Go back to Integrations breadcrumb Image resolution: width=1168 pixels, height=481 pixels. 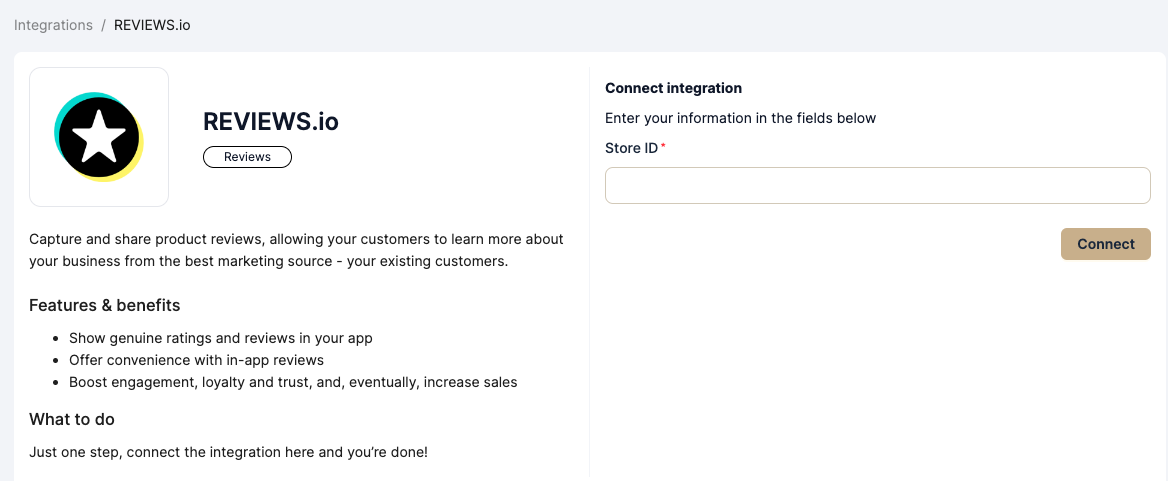pyautogui.click(x=53, y=25)
